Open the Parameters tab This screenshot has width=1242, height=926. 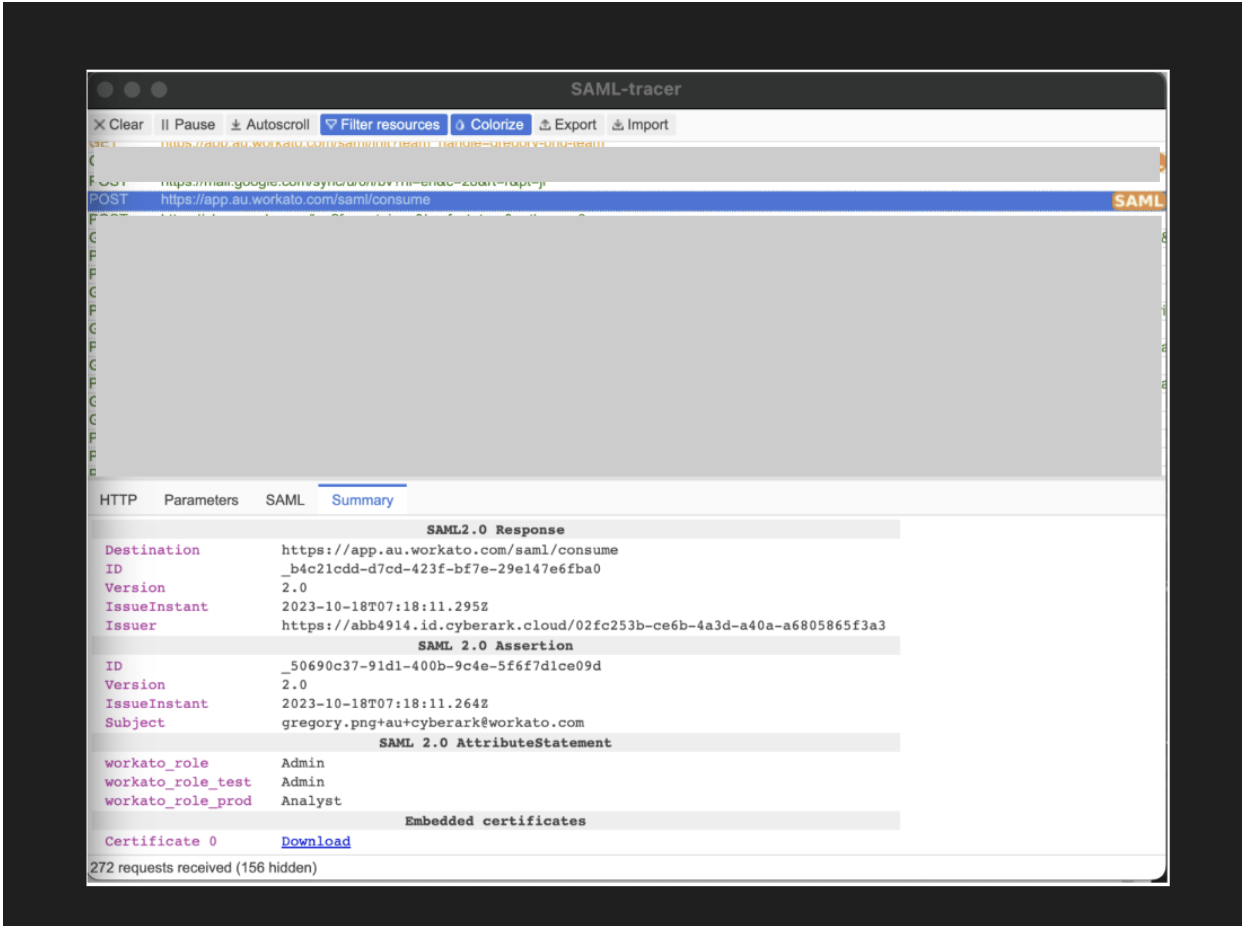[200, 499]
